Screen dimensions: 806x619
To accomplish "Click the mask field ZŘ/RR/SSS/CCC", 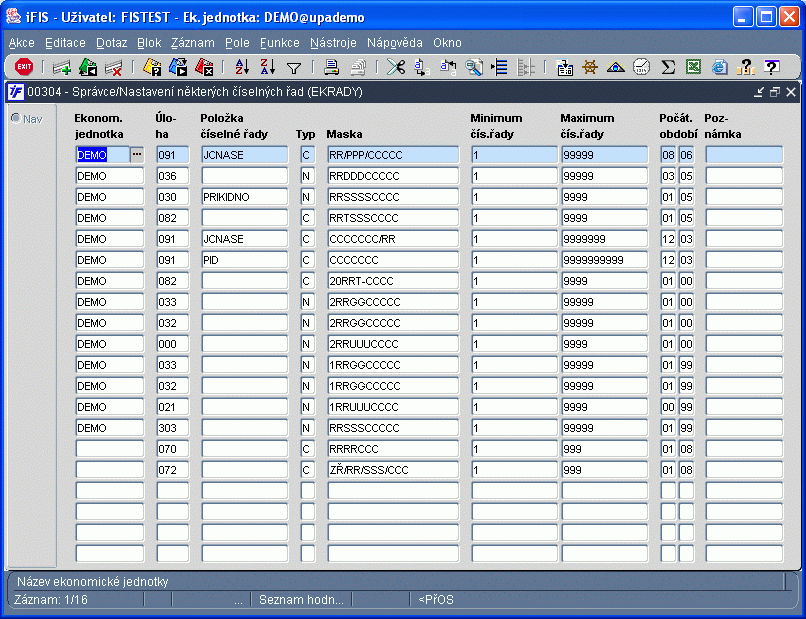I will (393, 470).
